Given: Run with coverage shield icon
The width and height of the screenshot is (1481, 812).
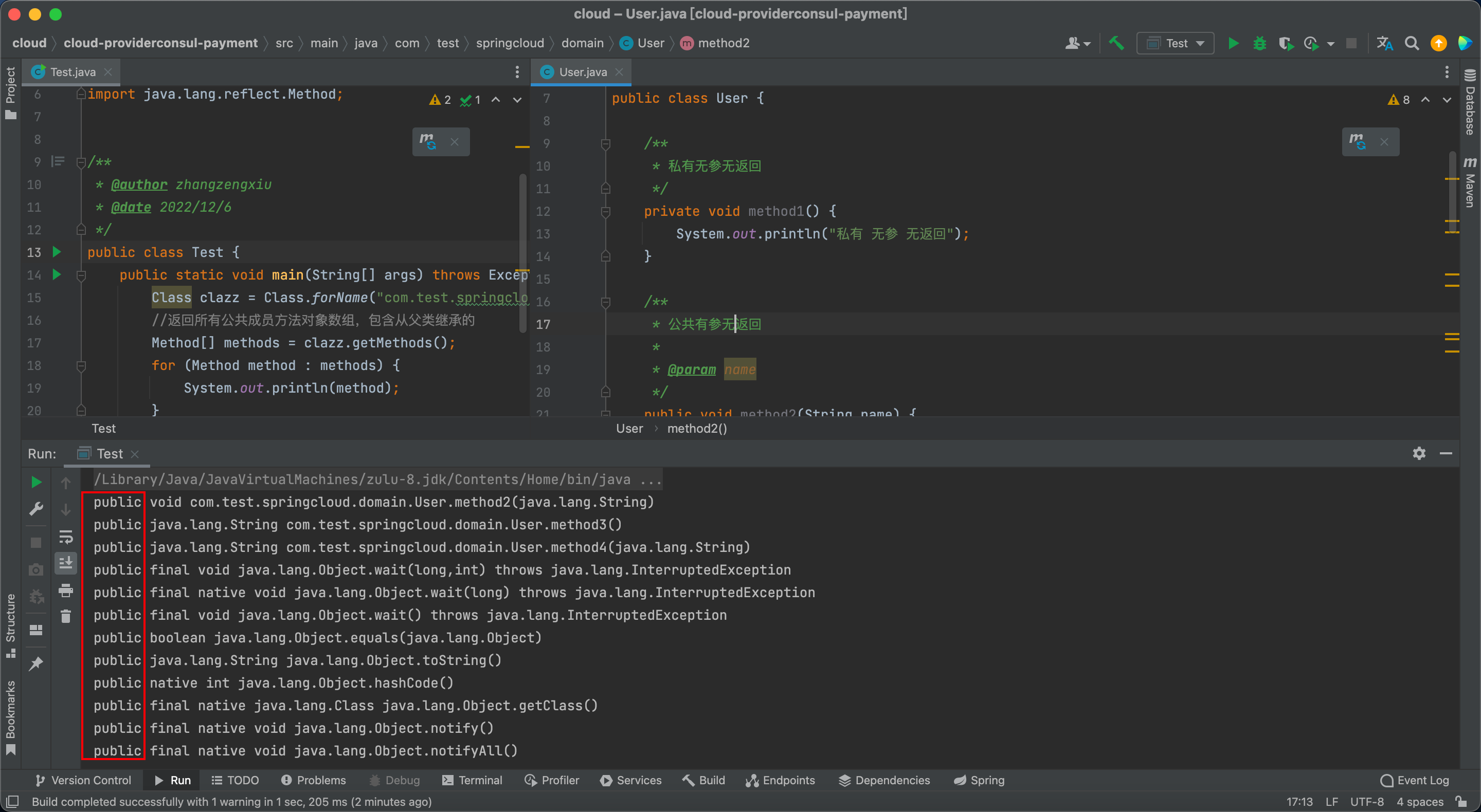Looking at the screenshot, I should (x=1286, y=43).
